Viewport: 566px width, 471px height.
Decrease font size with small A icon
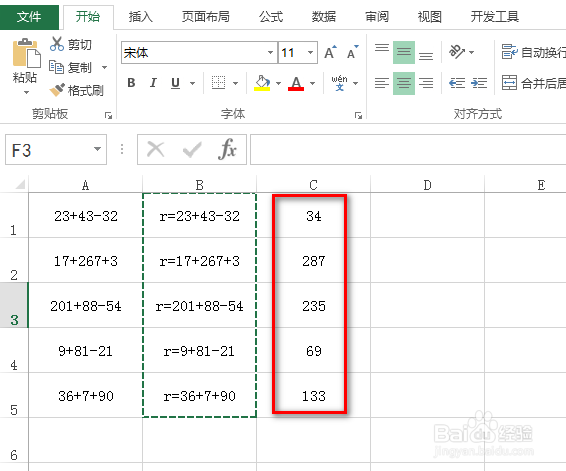click(x=353, y=53)
